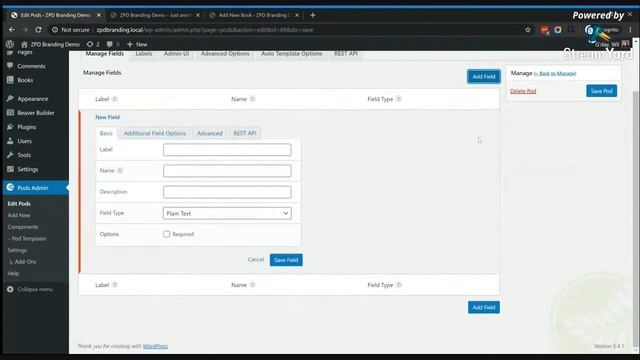Image resolution: width=640 pixels, height=360 pixels.
Task: Collapse the admin sidebar menu
Action: click(x=30, y=289)
